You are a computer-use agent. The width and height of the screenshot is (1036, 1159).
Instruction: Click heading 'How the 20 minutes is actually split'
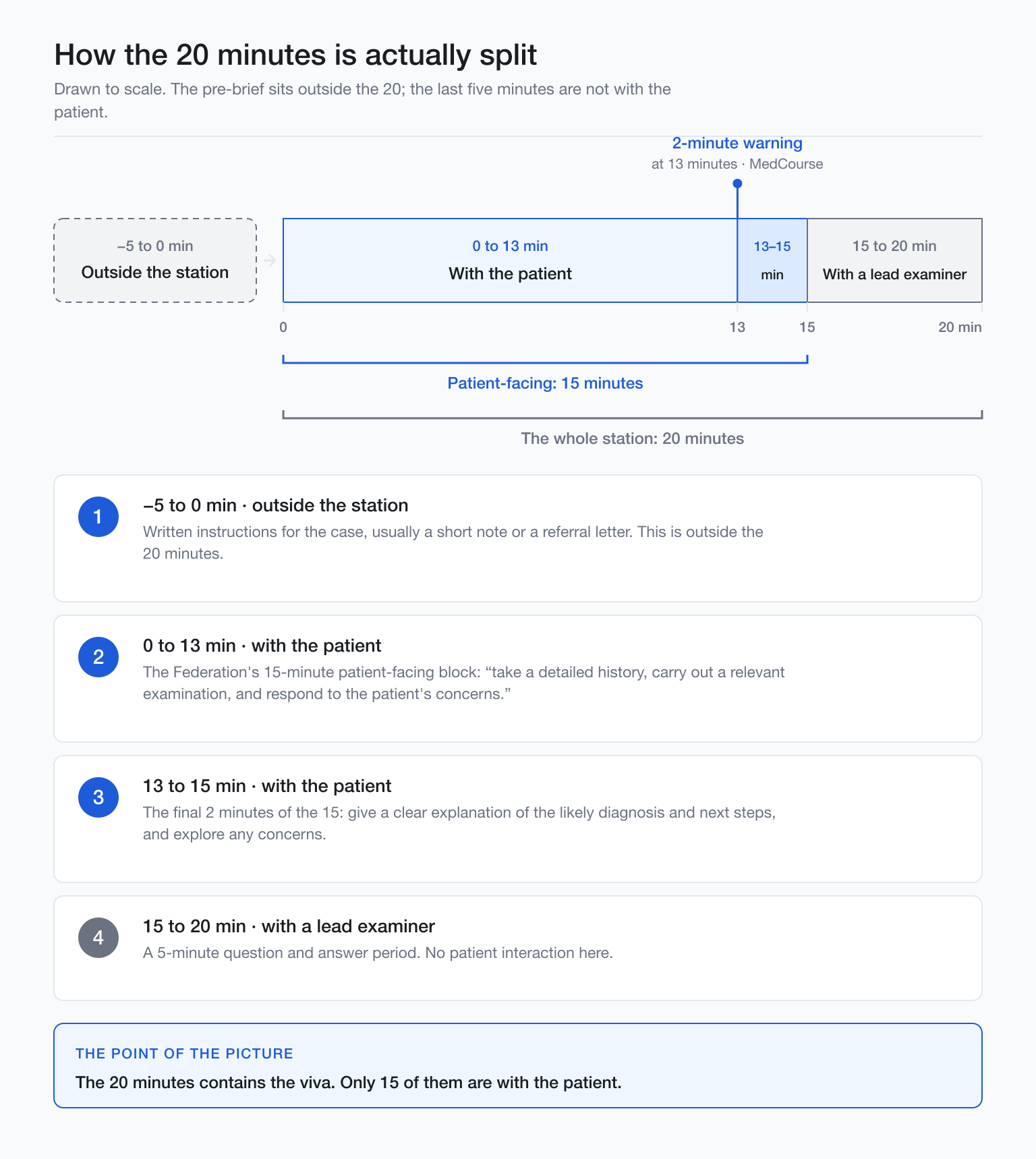pos(295,55)
